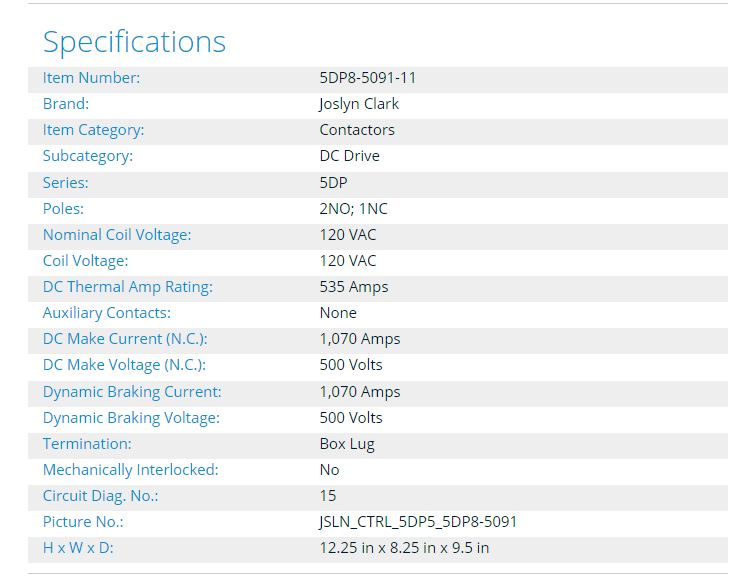Click the Circuit Diag. No. label
The height and width of the screenshot is (578, 735).
coord(100,496)
